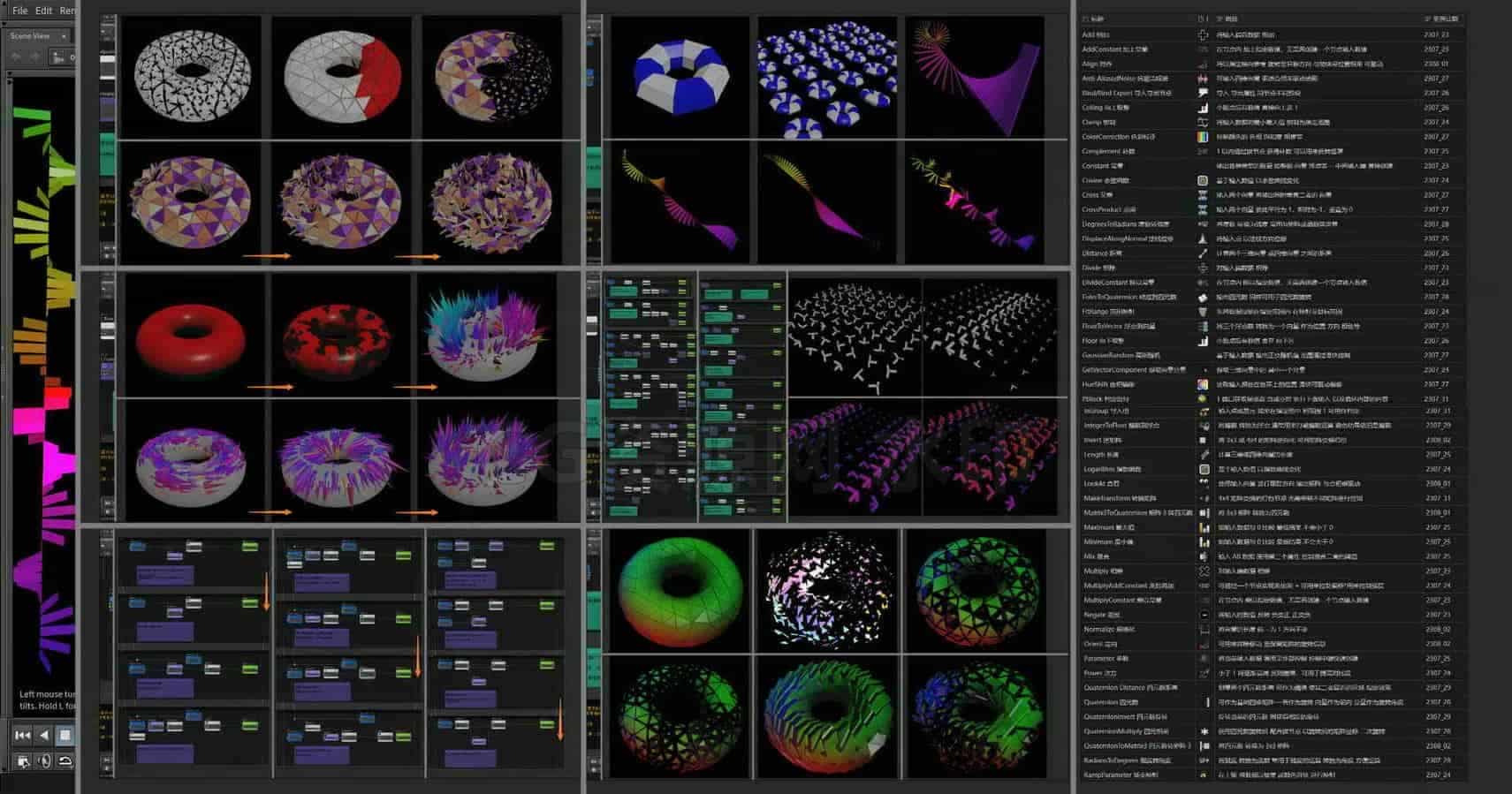Select the 'QuaternionMultiply' node name
This screenshot has height=794, width=1512.
point(1113,731)
